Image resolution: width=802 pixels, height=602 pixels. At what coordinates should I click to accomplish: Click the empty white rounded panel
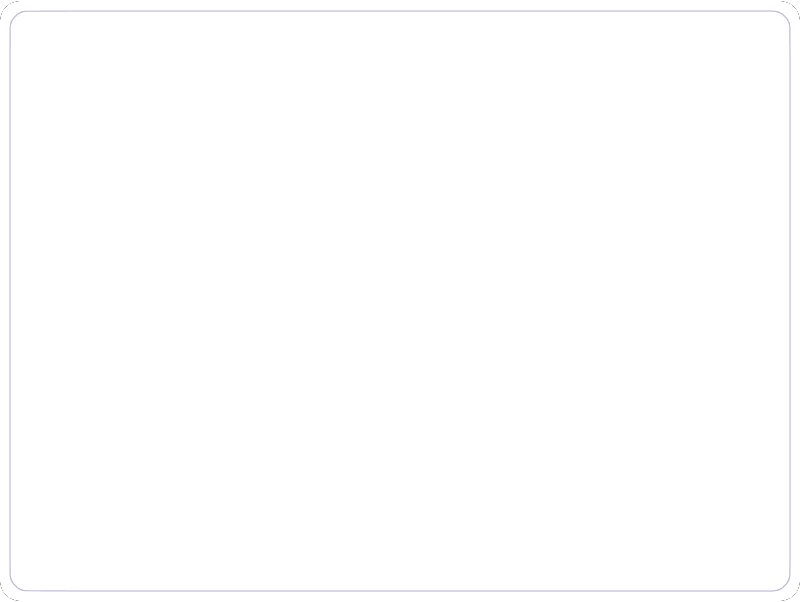point(400,300)
